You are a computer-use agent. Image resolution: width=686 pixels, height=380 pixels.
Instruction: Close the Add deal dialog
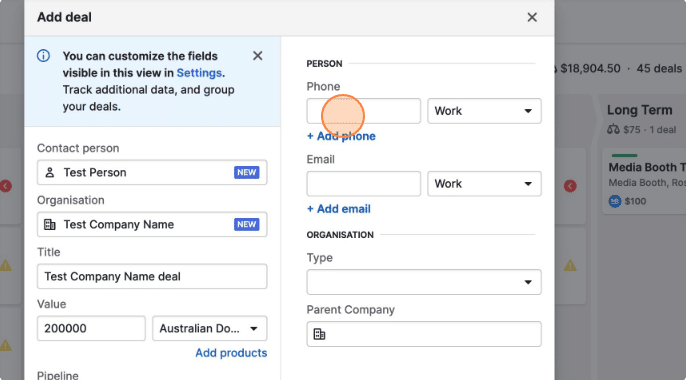click(x=532, y=17)
